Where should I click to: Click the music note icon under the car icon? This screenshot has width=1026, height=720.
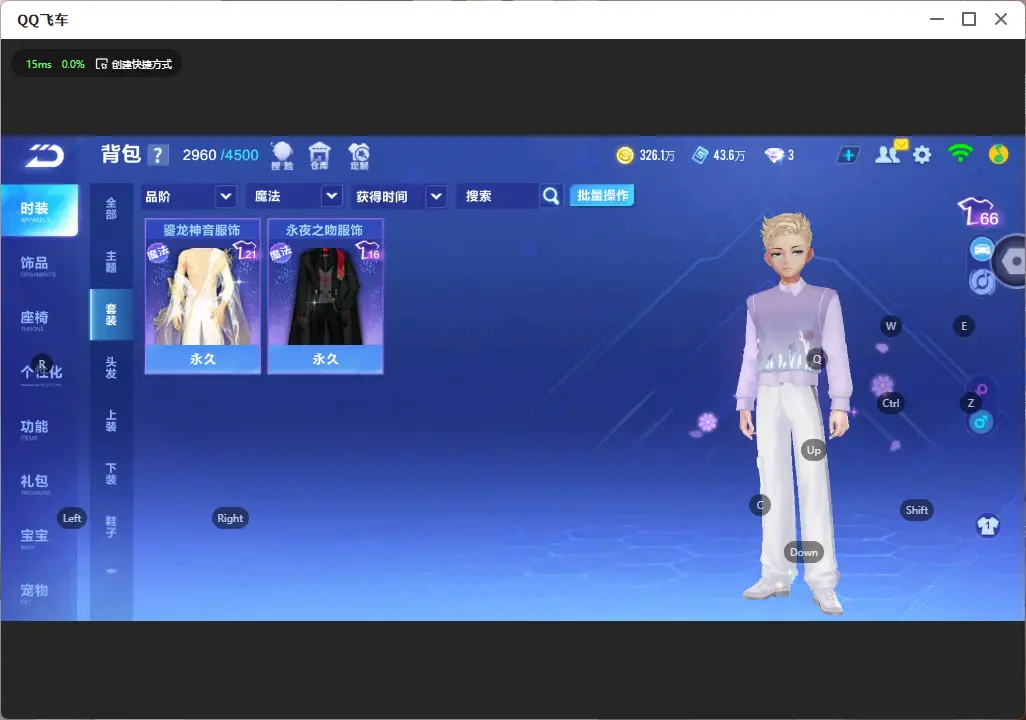pos(982,281)
